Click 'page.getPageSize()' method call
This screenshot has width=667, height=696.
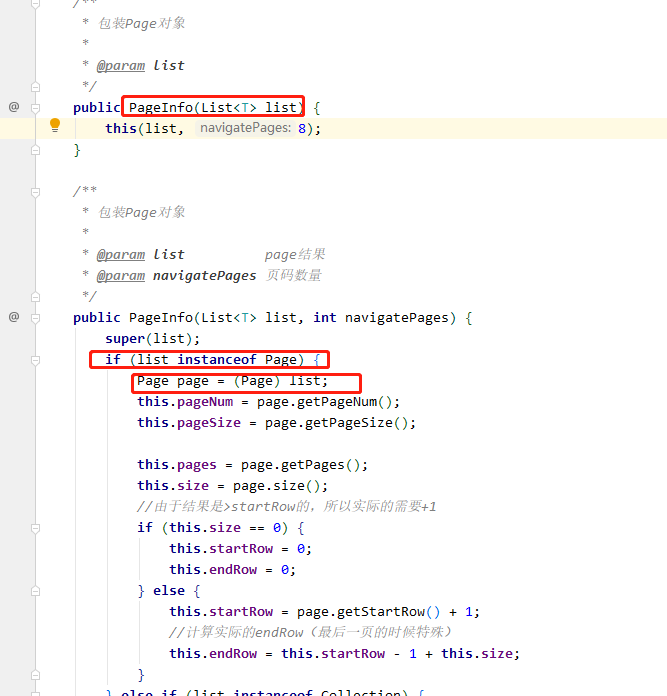[x=336, y=423]
